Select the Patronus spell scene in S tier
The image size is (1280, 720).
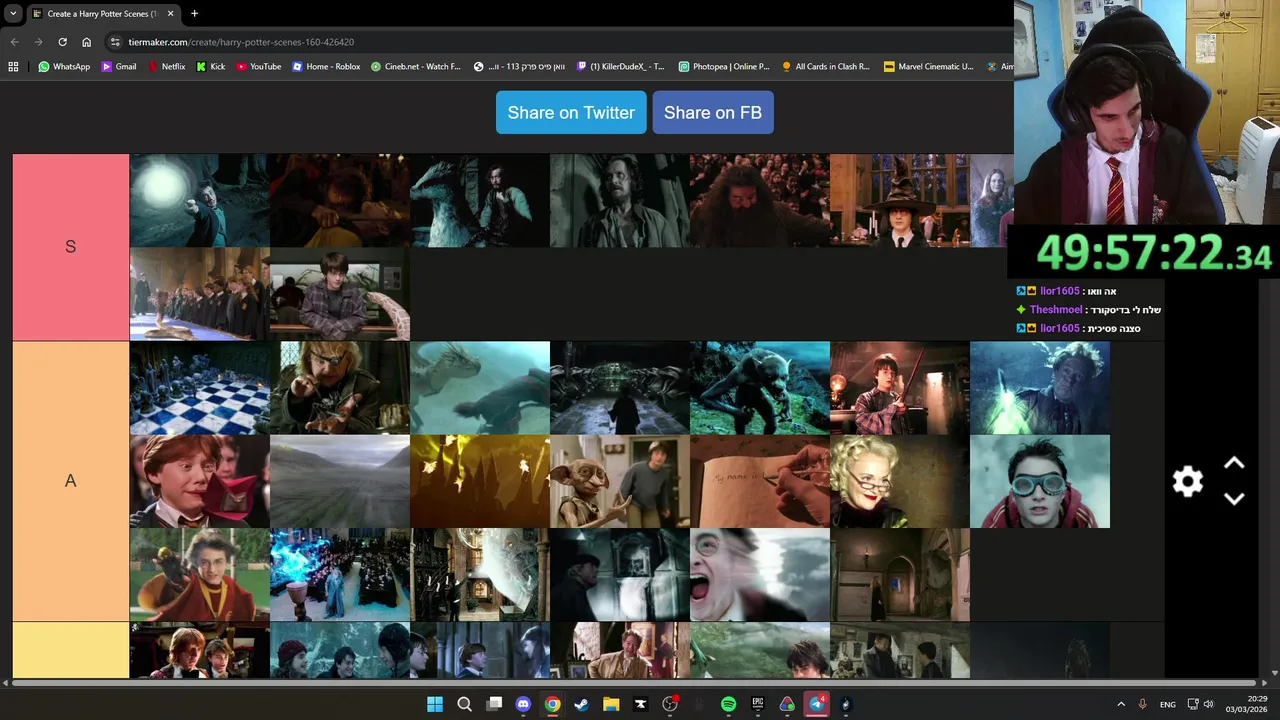point(199,200)
